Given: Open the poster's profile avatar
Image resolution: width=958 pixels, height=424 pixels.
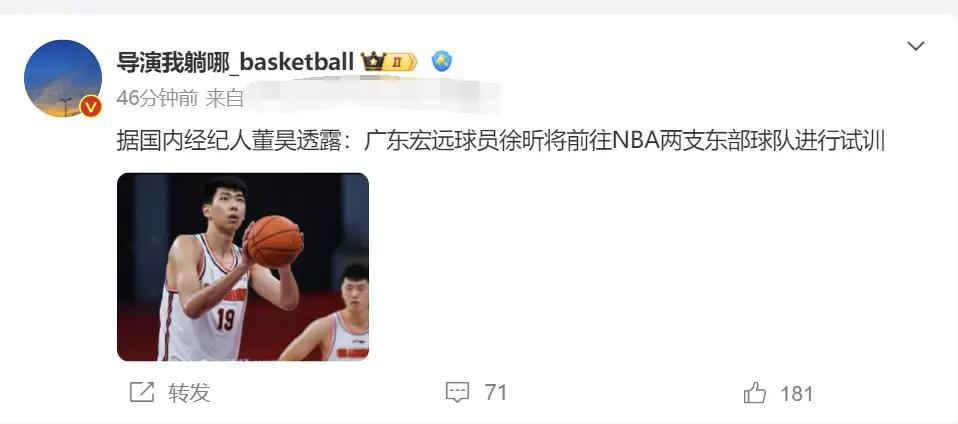Looking at the screenshot, I should tap(63, 78).
